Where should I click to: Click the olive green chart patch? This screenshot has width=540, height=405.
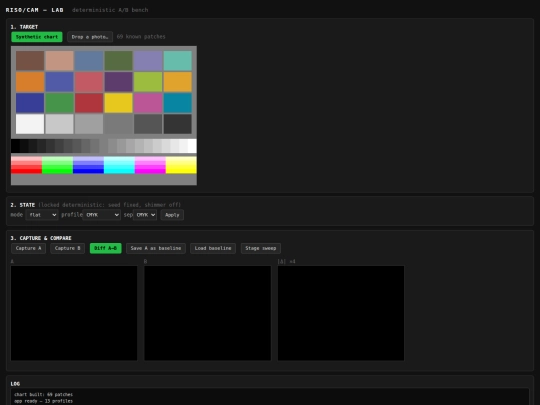[x=118, y=61]
